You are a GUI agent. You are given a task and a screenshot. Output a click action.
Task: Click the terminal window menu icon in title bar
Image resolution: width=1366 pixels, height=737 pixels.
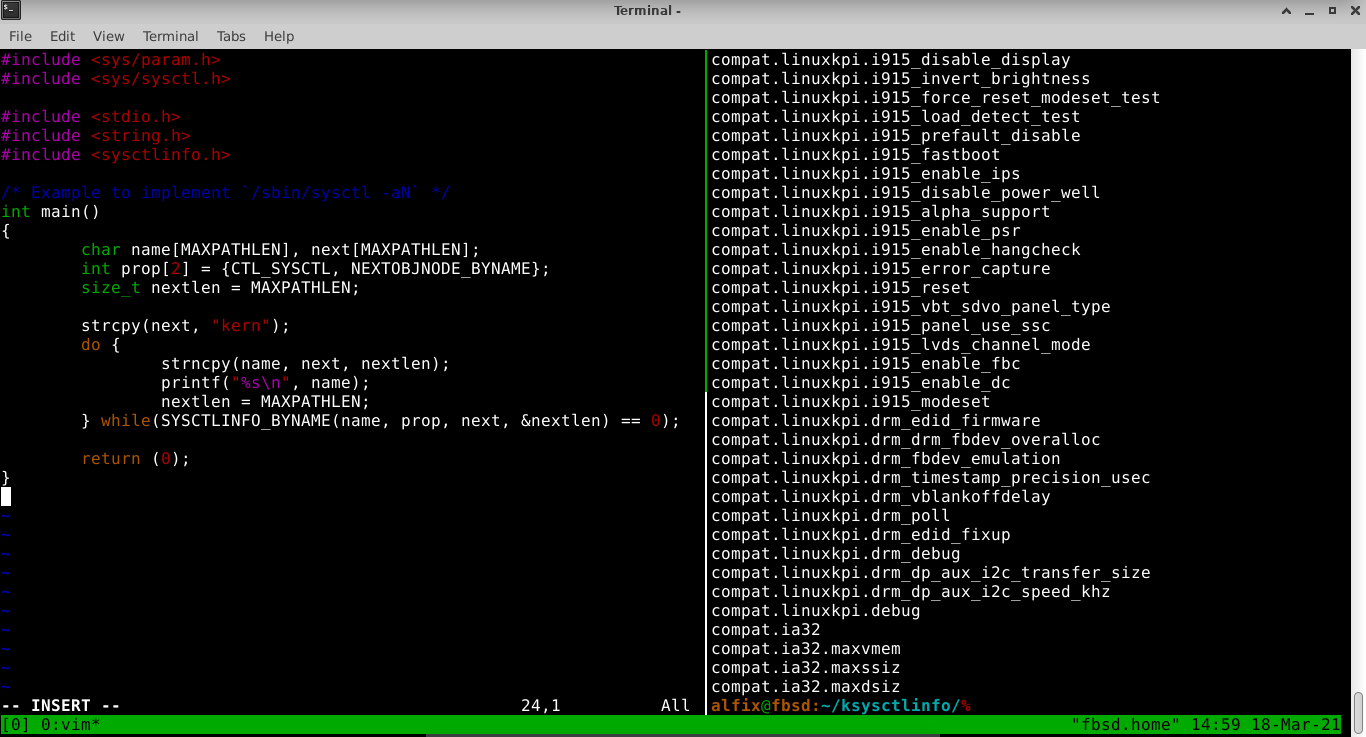click(11, 11)
